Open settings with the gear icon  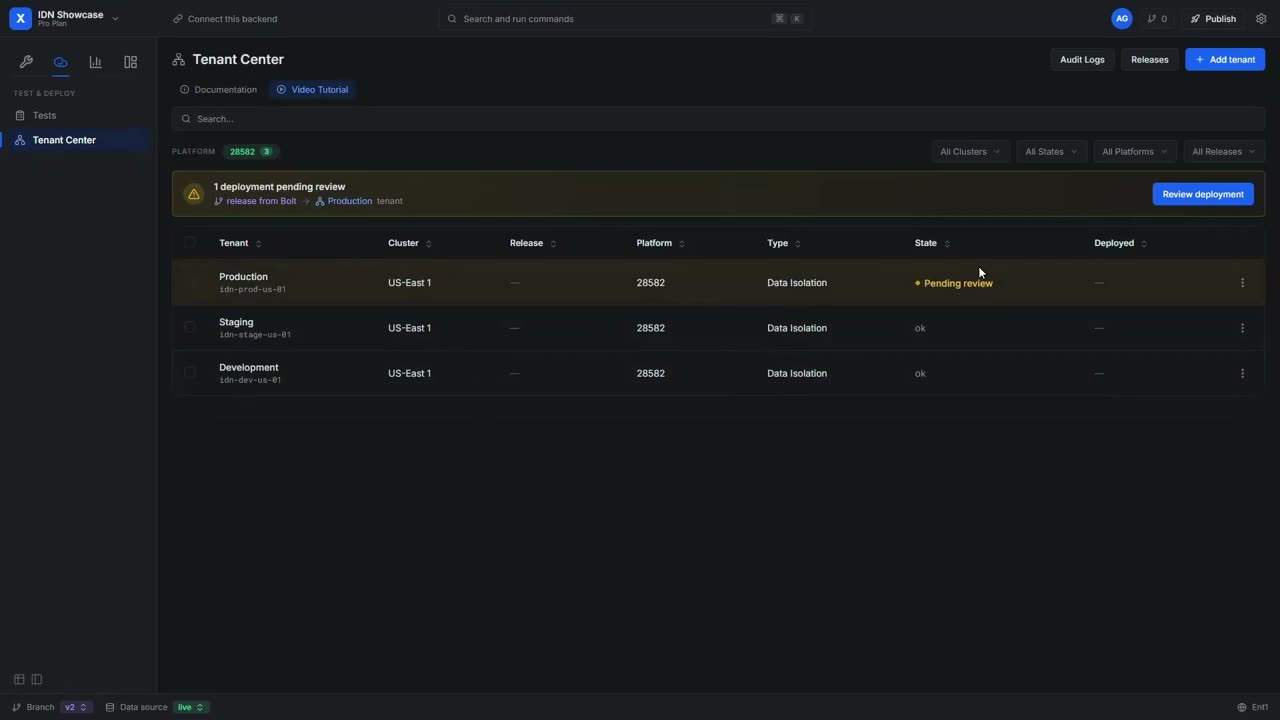tap(1261, 19)
